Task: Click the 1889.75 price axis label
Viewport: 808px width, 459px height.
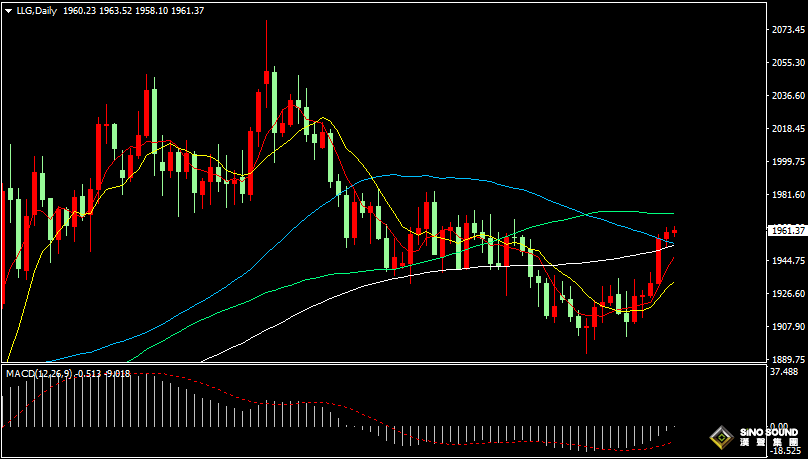Action: (789, 359)
